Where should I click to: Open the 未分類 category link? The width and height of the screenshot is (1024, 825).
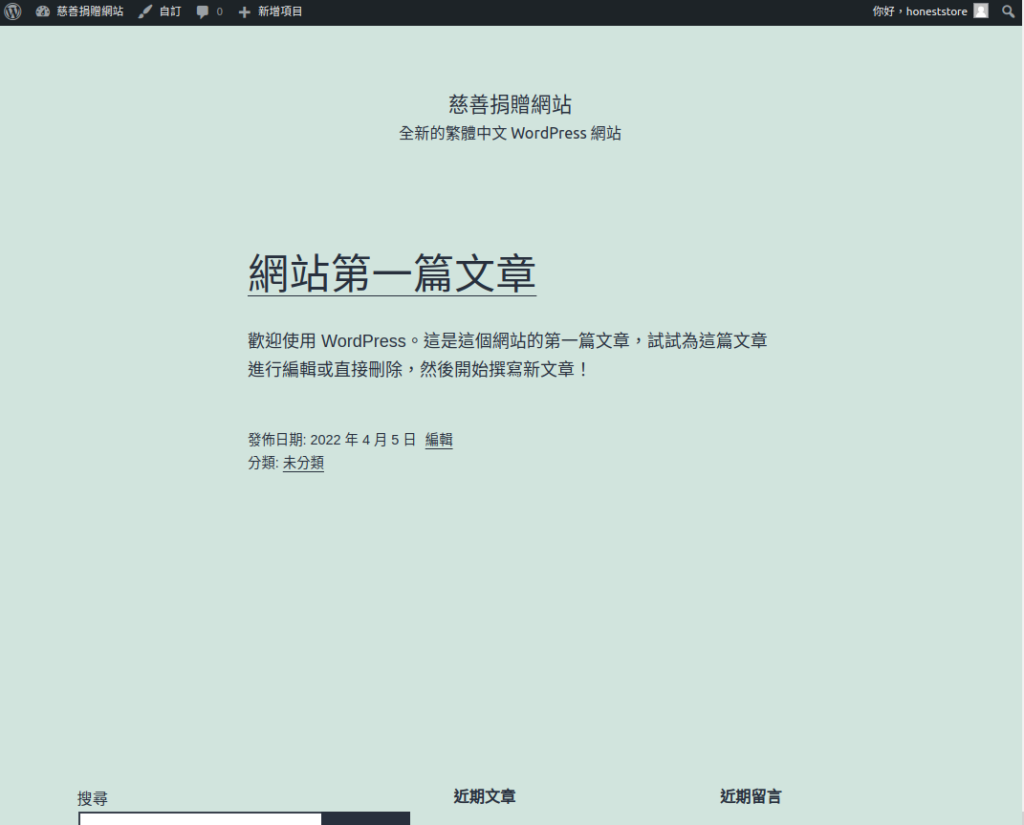coord(303,463)
